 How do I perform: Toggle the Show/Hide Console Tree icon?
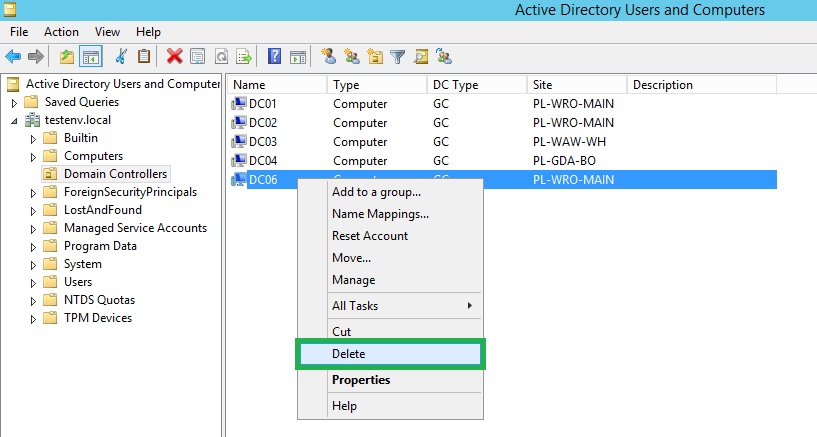[x=91, y=56]
